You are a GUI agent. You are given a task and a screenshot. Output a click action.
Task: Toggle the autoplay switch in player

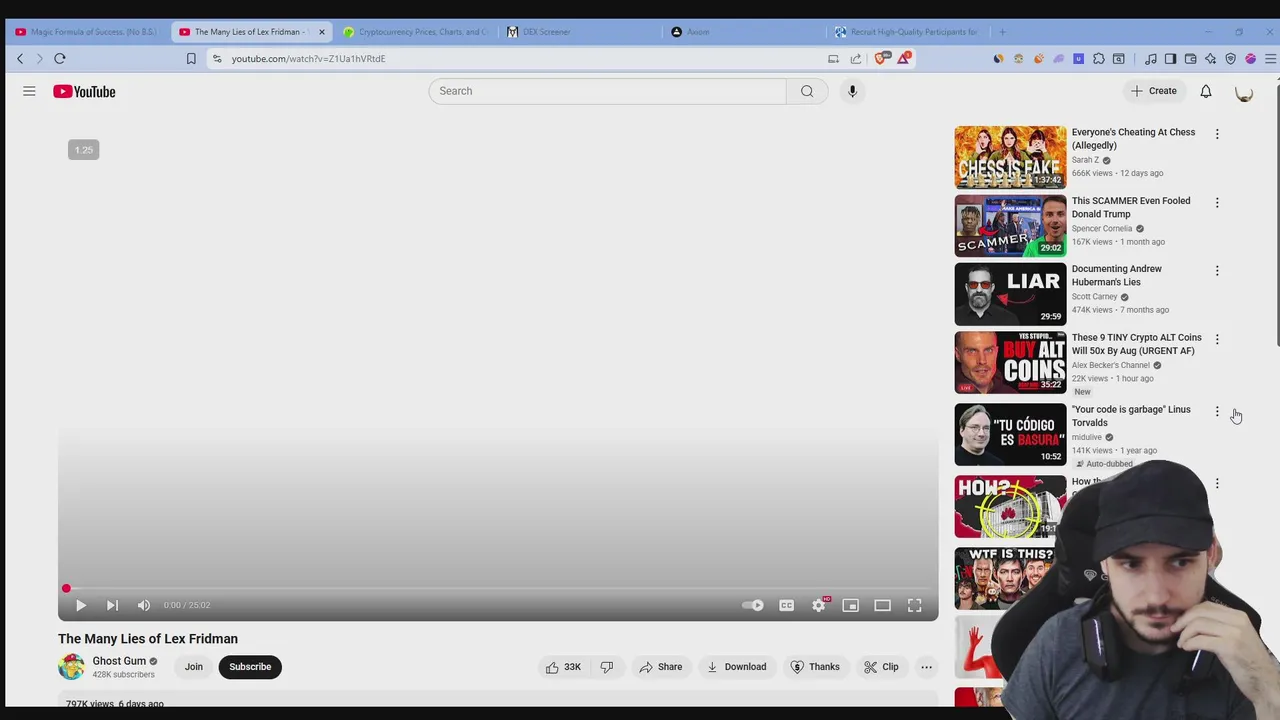point(753,605)
